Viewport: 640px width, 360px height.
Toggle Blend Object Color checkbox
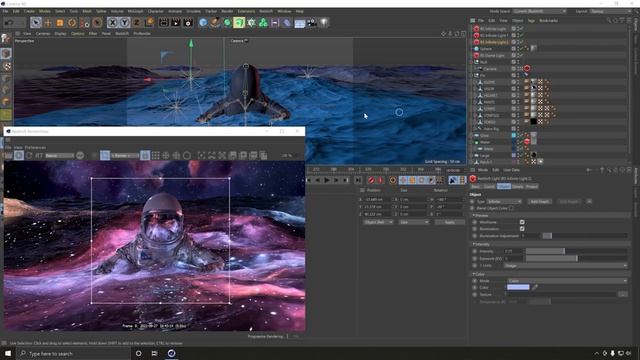(x=511, y=208)
